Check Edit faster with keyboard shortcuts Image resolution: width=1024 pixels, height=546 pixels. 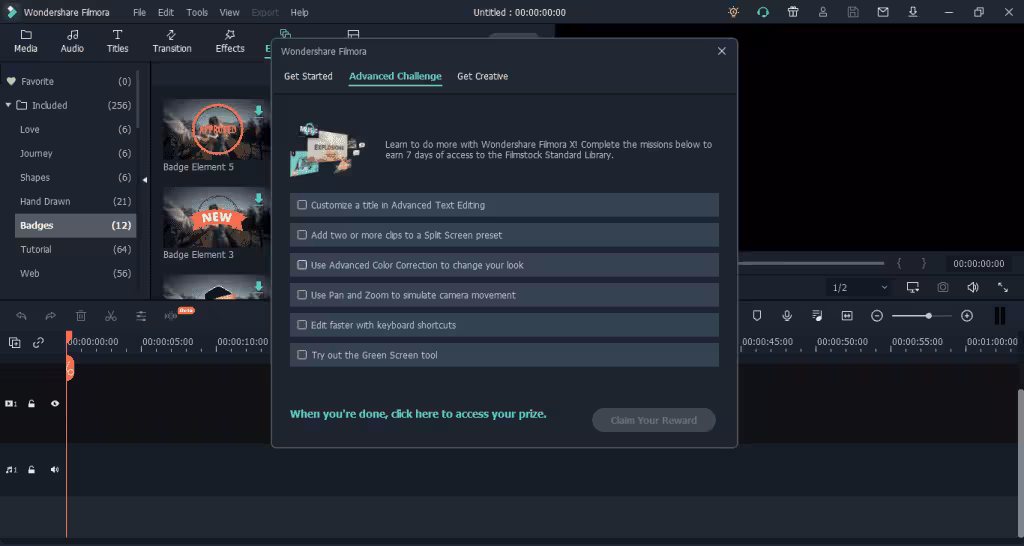click(x=302, y=325)
